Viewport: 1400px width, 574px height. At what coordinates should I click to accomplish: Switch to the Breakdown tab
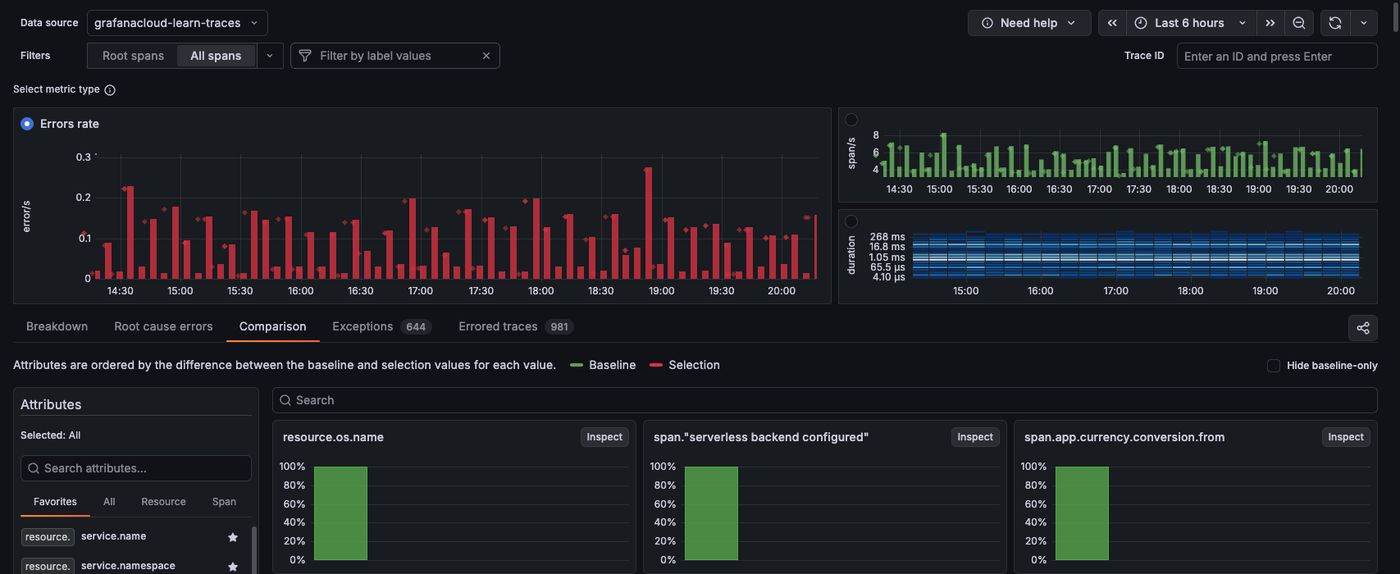(x=57, y=326)
